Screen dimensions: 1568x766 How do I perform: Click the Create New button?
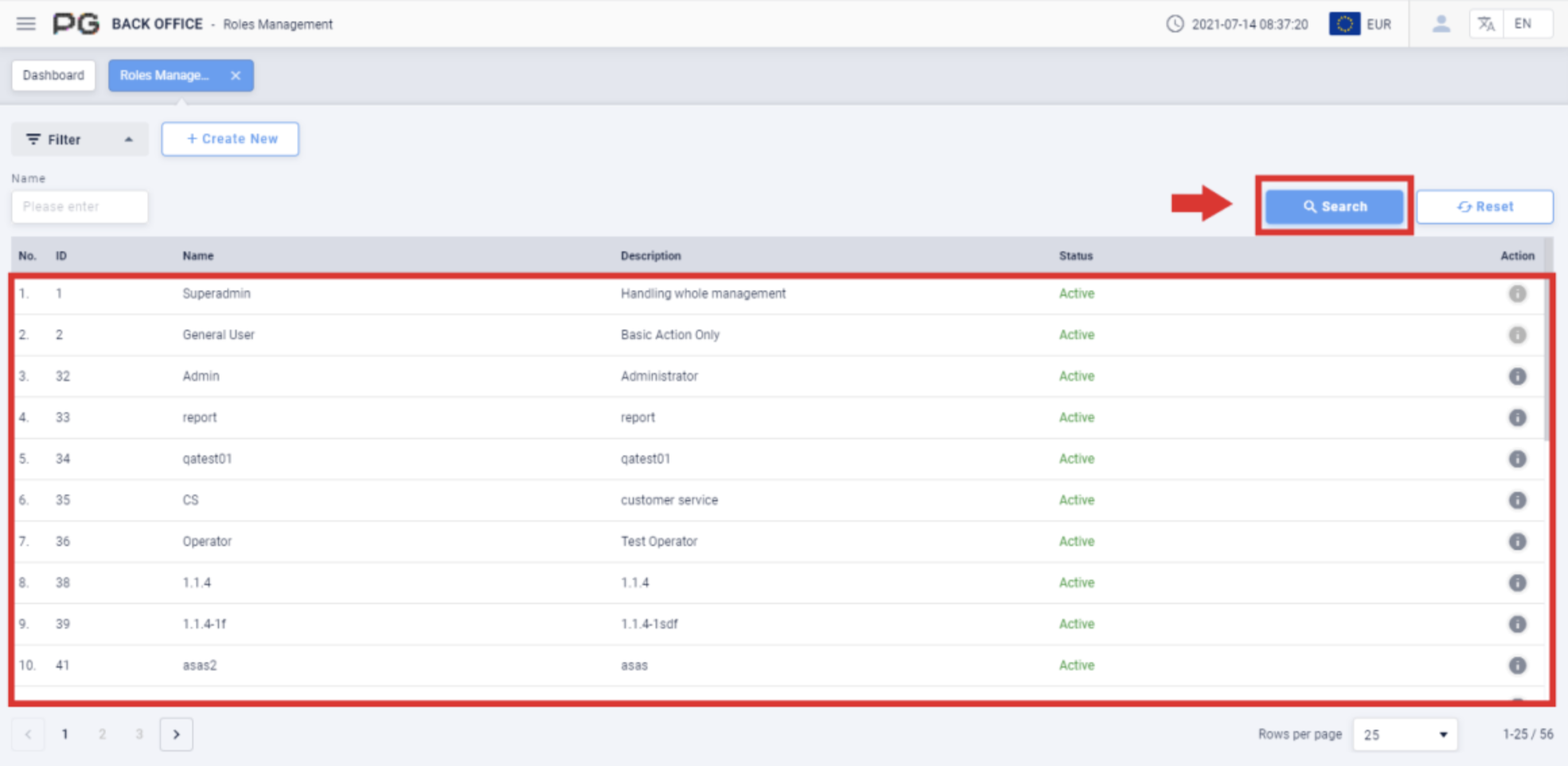[230, 139]
